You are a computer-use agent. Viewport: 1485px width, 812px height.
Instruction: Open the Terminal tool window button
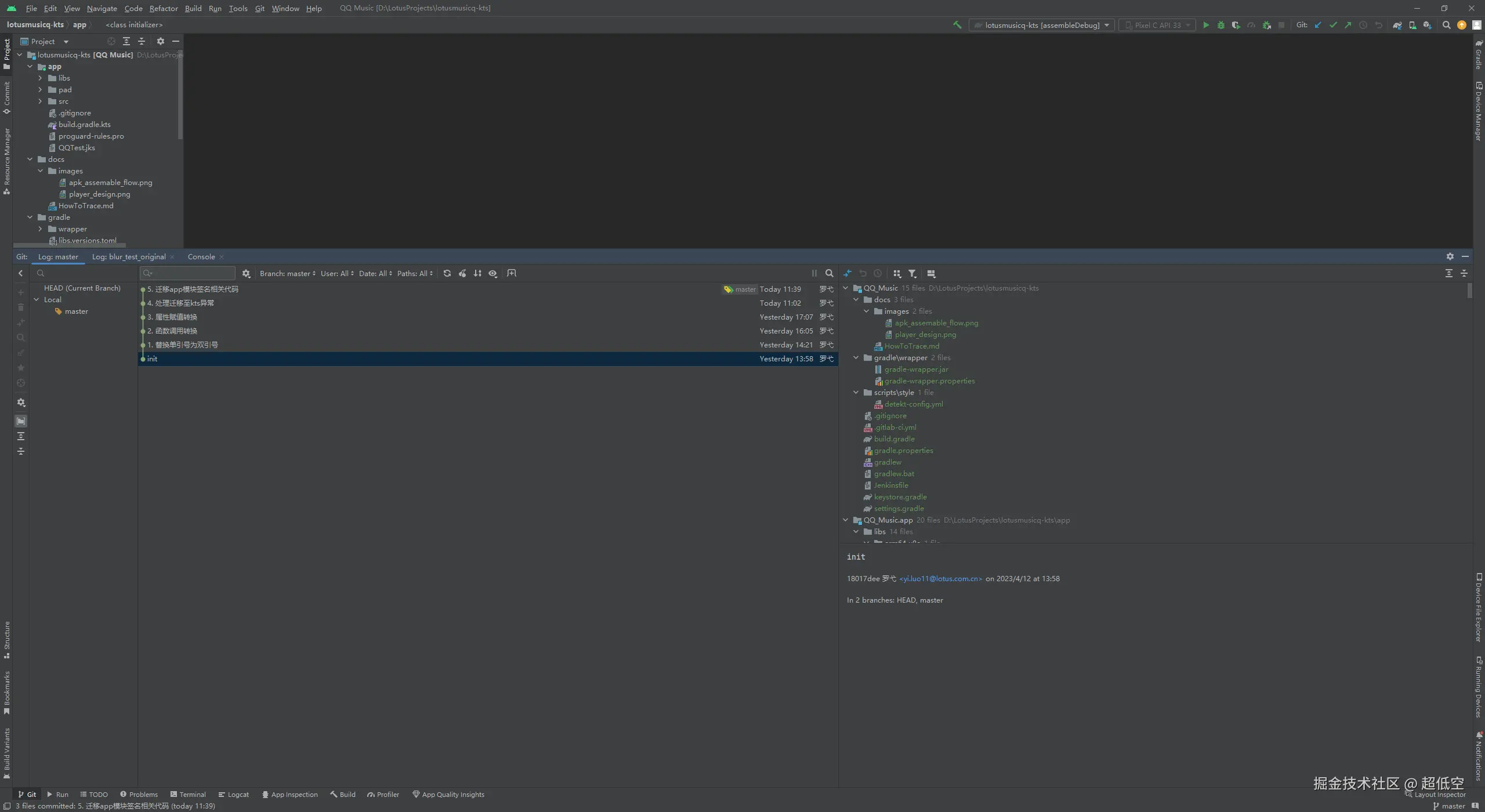tap(188, 794)
